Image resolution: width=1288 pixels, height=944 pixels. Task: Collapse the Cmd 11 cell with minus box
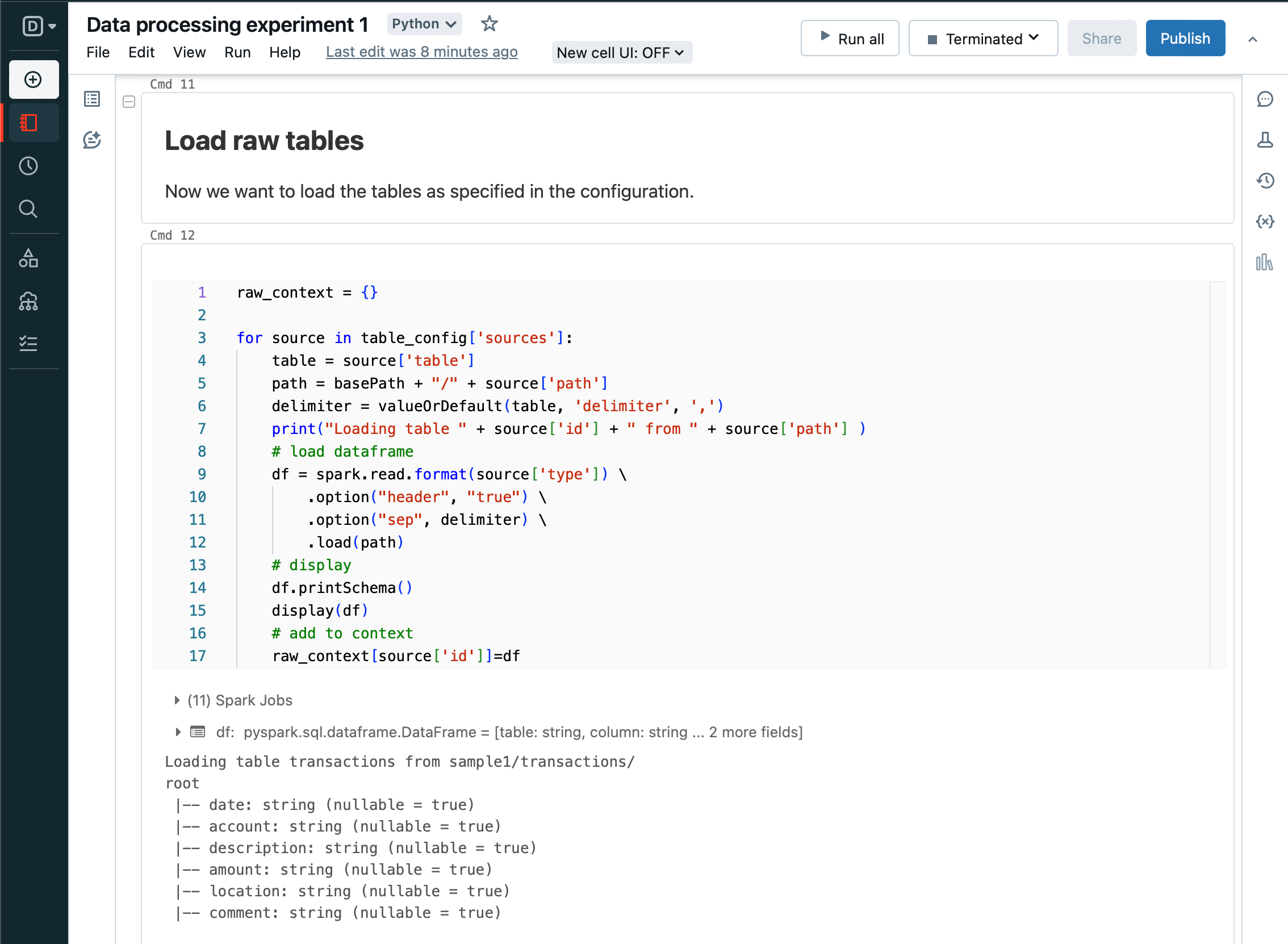click(129, 102)
